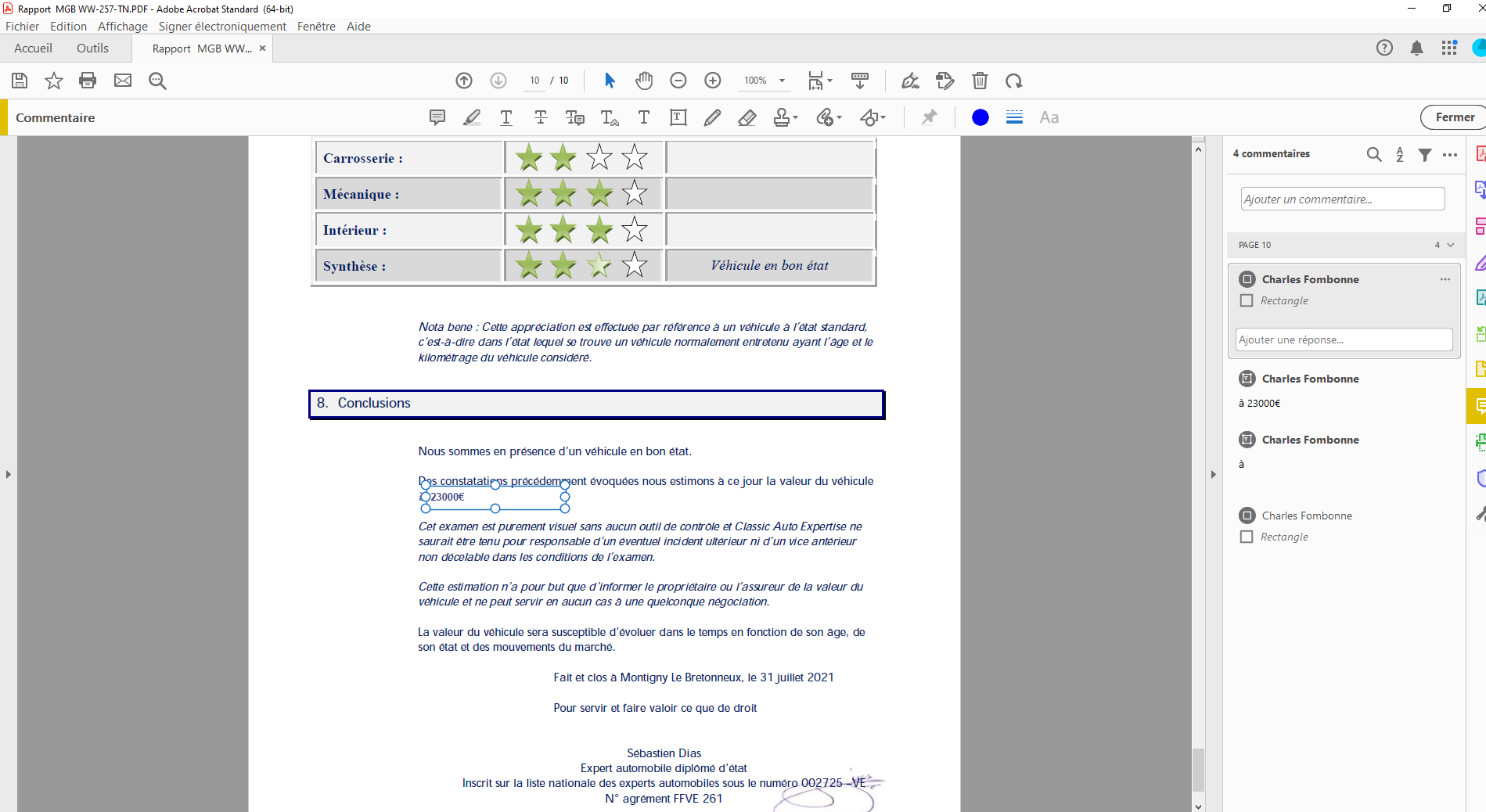Click the Ajouter une réponse field

click(x=1344, y=340)
